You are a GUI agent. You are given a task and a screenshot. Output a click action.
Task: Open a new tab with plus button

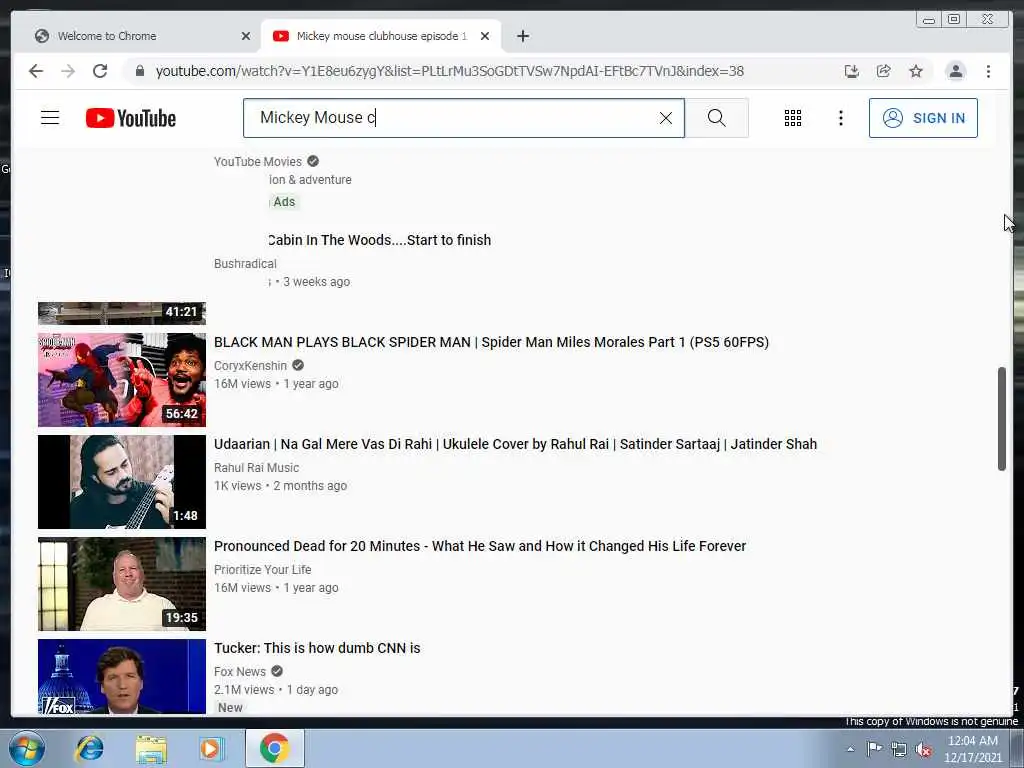pyautogui.click(x=522, y=36)
